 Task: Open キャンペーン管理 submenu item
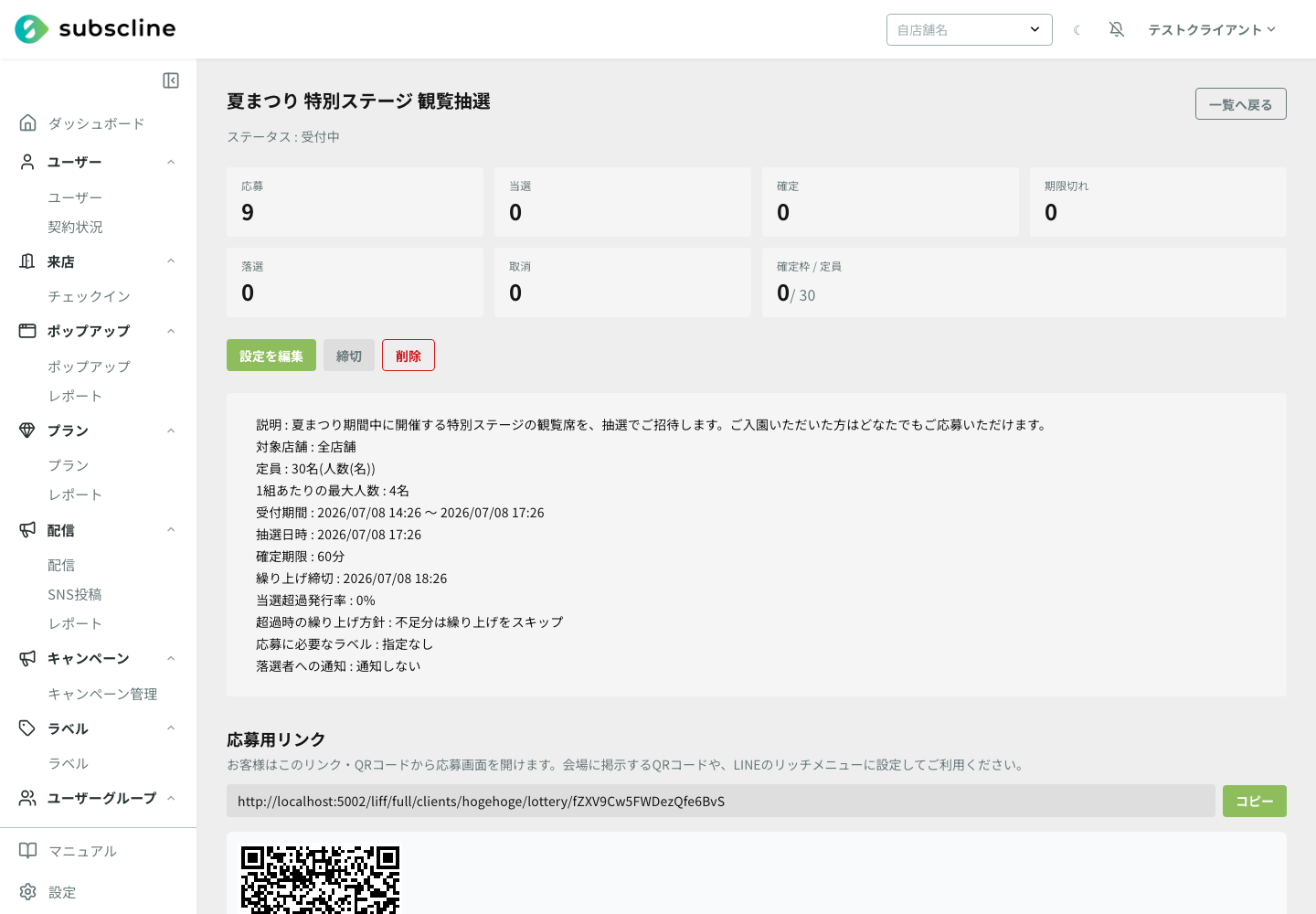(x=102, y=694)
